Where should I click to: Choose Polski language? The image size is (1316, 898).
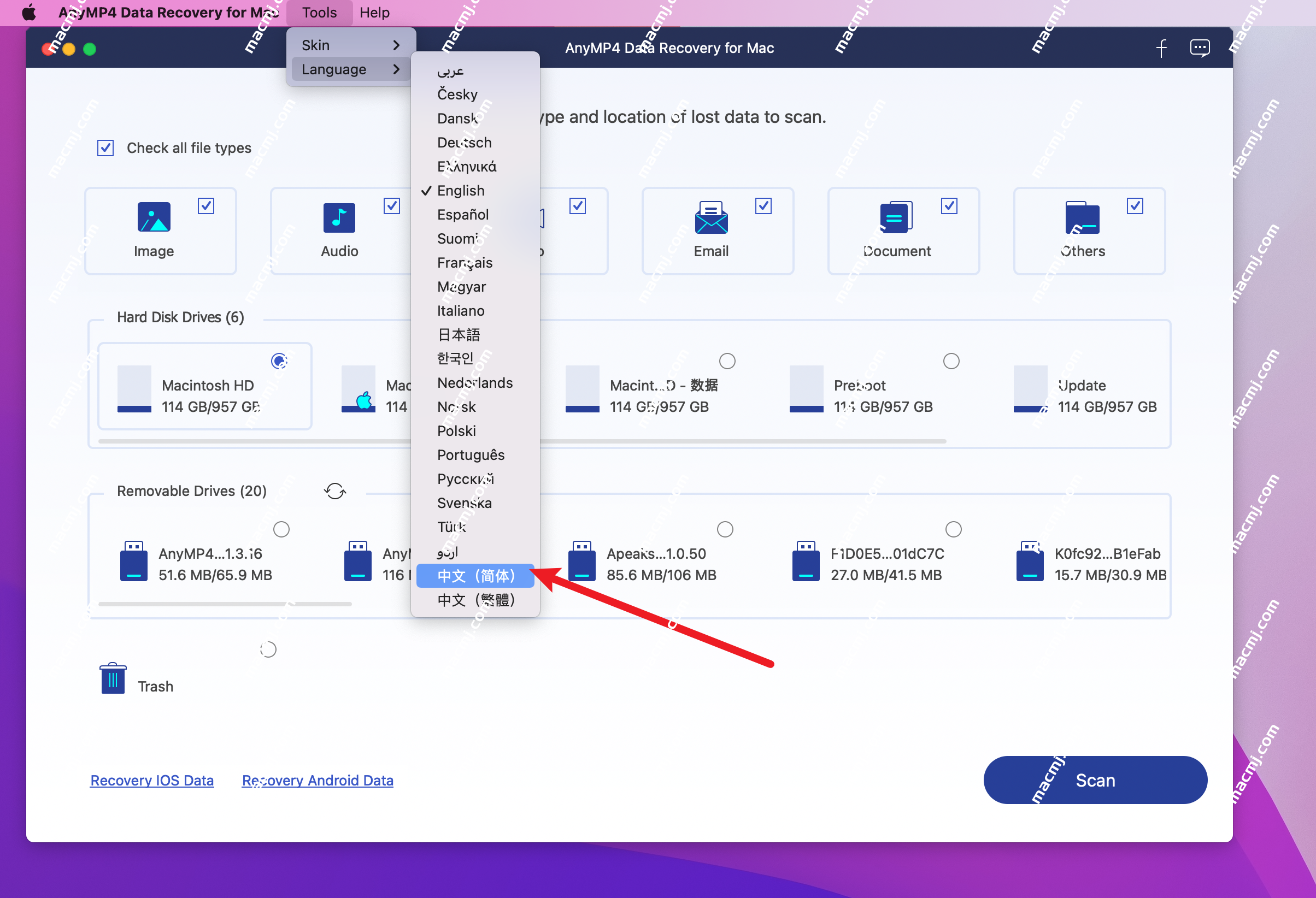tap(475, 430)
